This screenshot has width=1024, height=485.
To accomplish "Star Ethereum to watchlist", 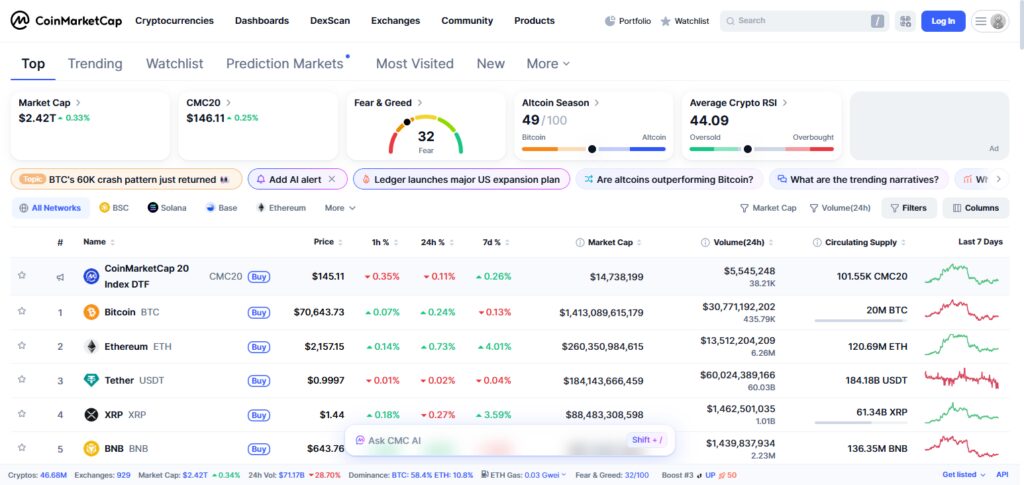I will pos(22,345).
